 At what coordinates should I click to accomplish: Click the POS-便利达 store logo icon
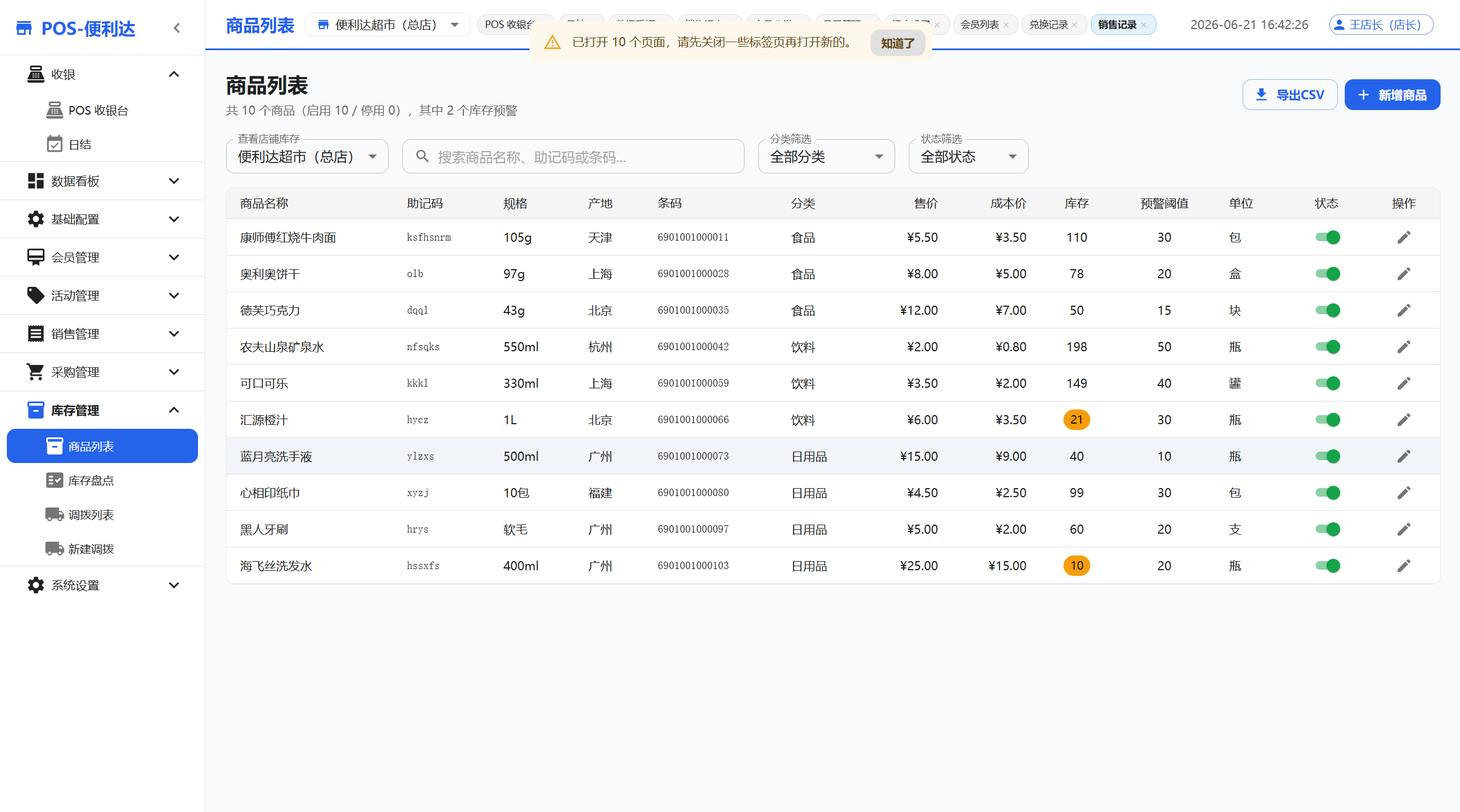click(24, 28)
